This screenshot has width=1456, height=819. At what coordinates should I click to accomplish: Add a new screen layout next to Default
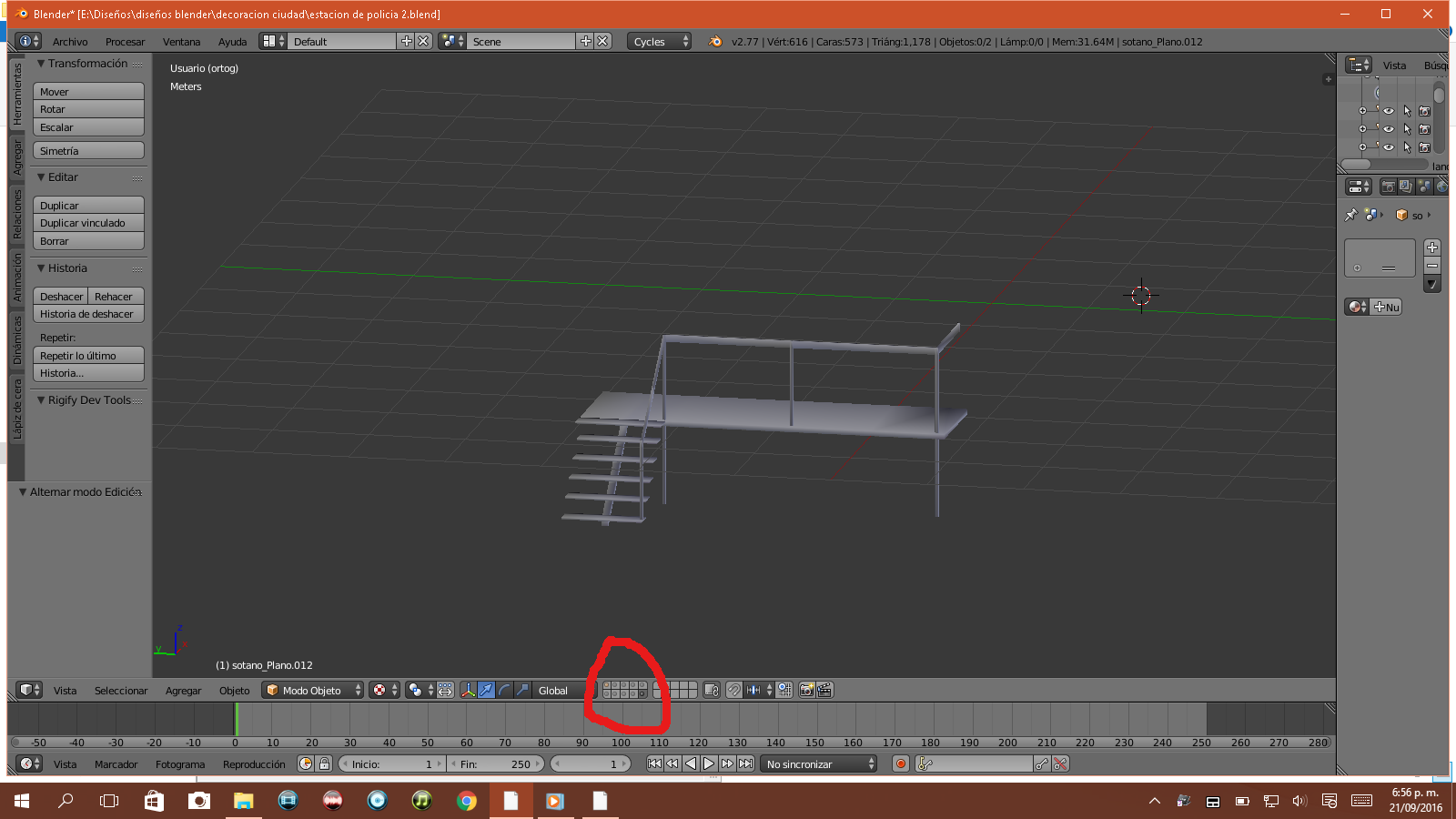pos(406,41)
